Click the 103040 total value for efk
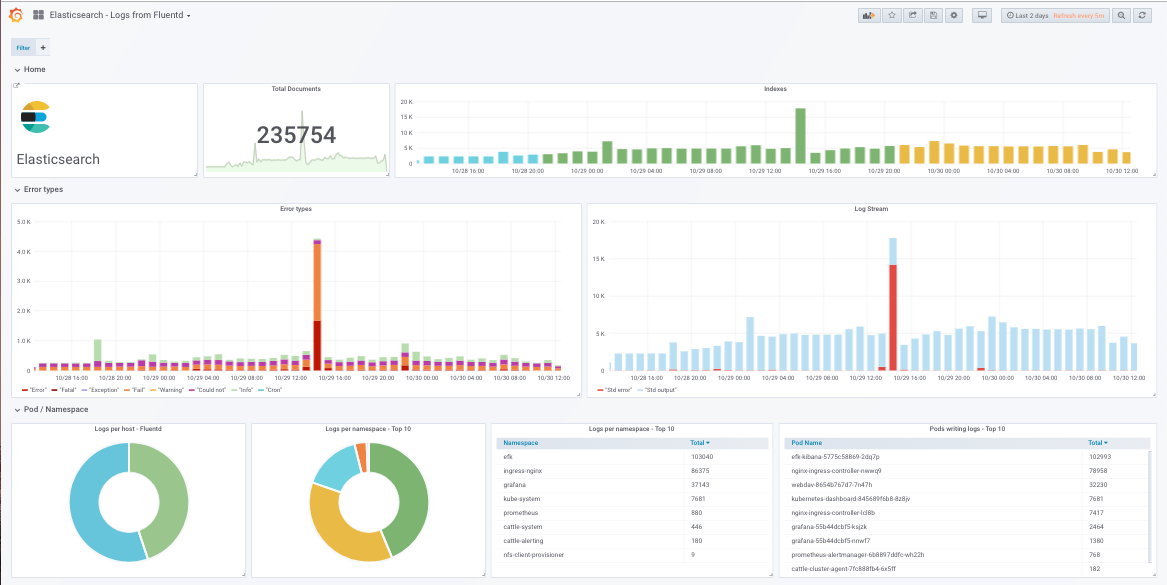Screen dimensions: 1167x585 tap(702, 456)
